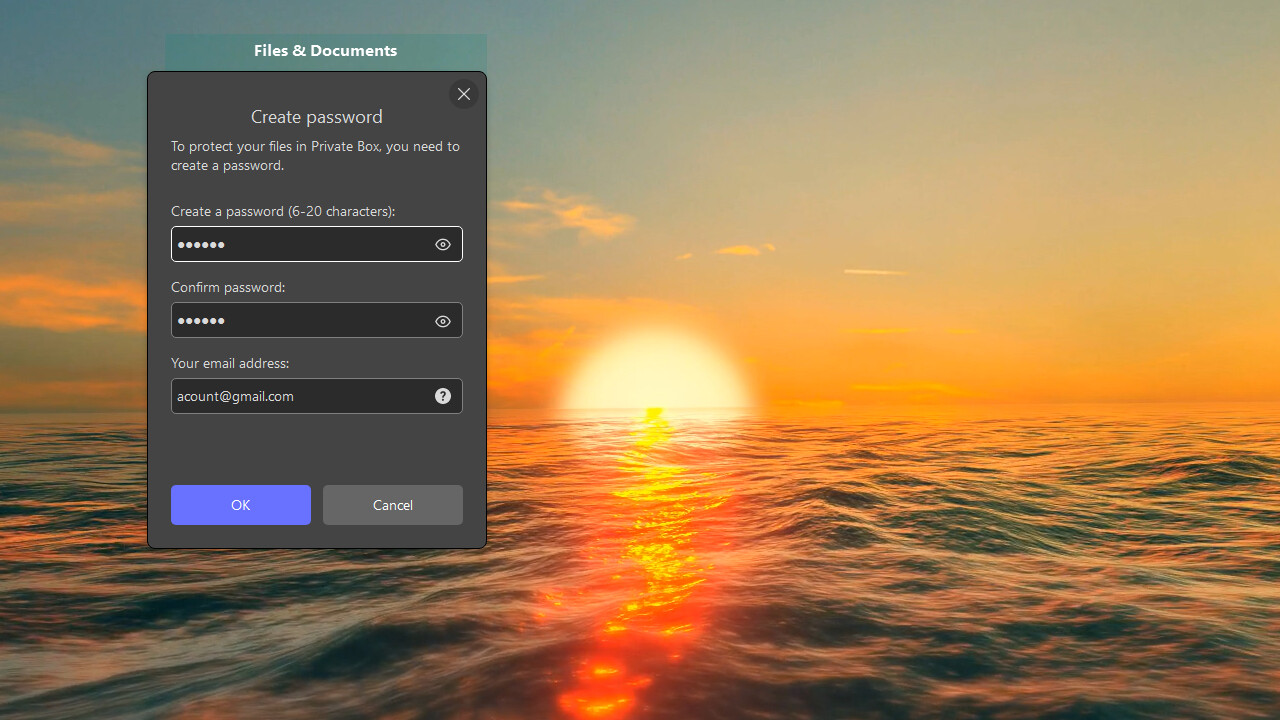The width and height of the screenshot is (1280, 720).
Task: Dismiss the dialog with the close button
Action: click(x=463, y=93)
